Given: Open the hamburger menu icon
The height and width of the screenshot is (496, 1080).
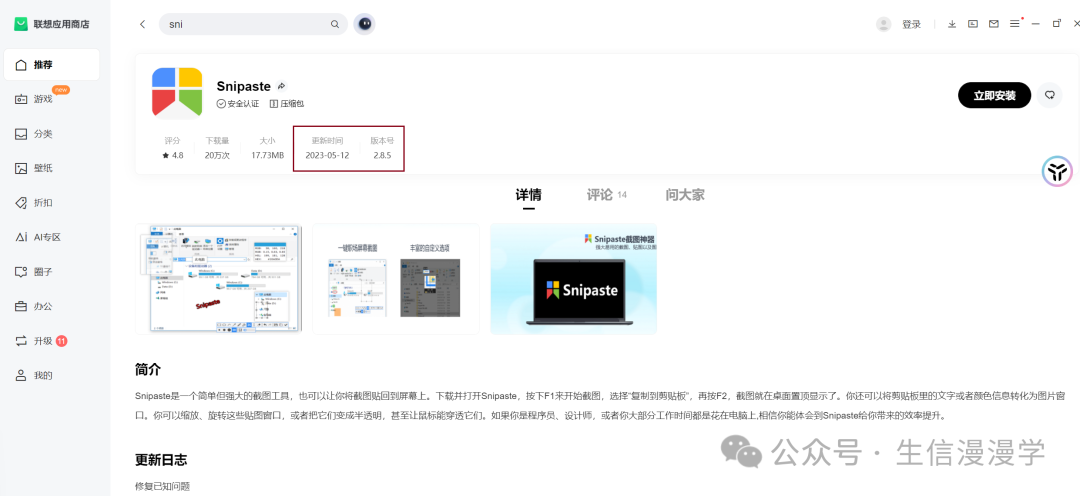Looking at the screenshot, I should tap(1015, 24).
